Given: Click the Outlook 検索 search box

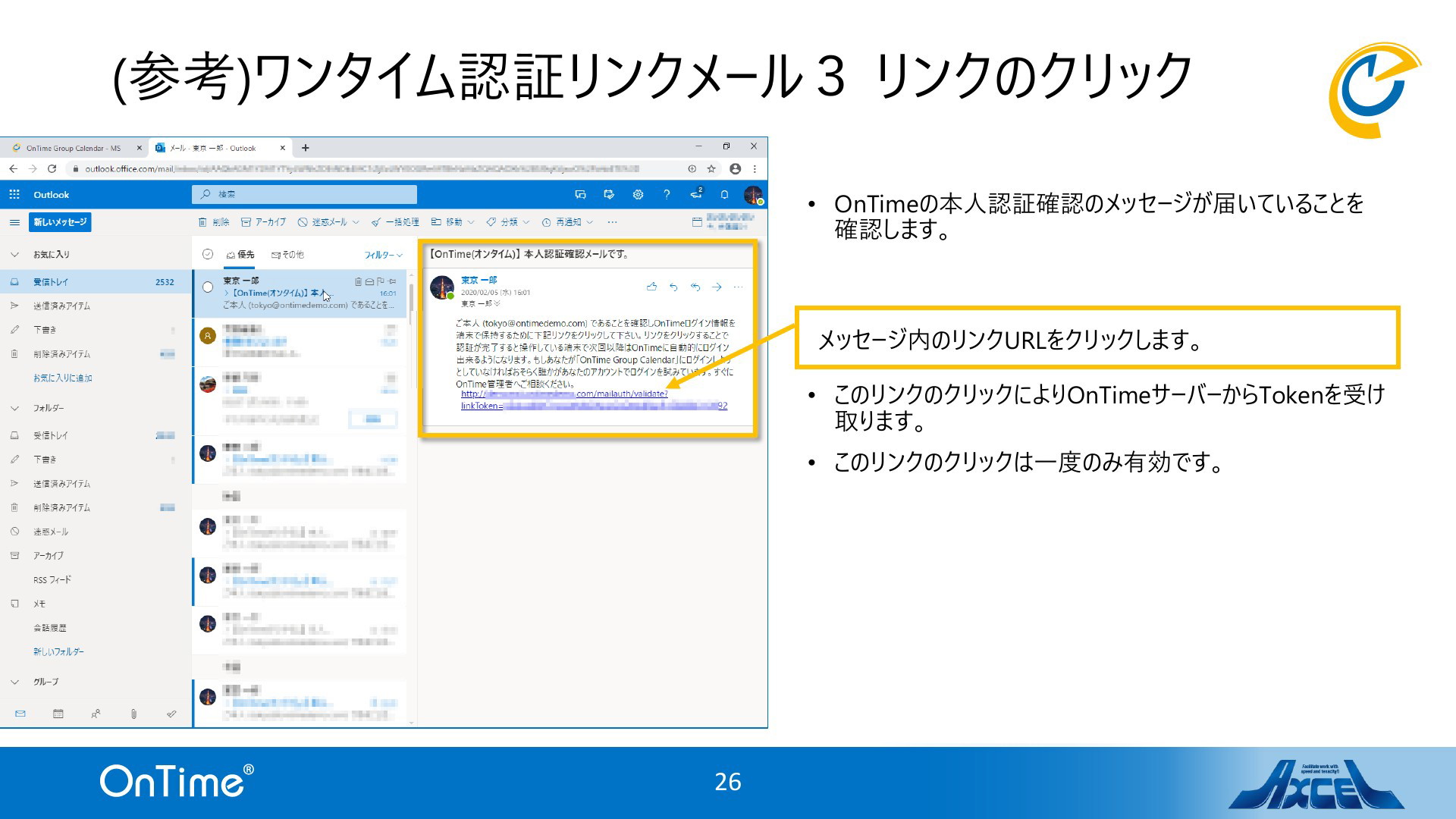Looking at the screenshot, I should [304, 195].
